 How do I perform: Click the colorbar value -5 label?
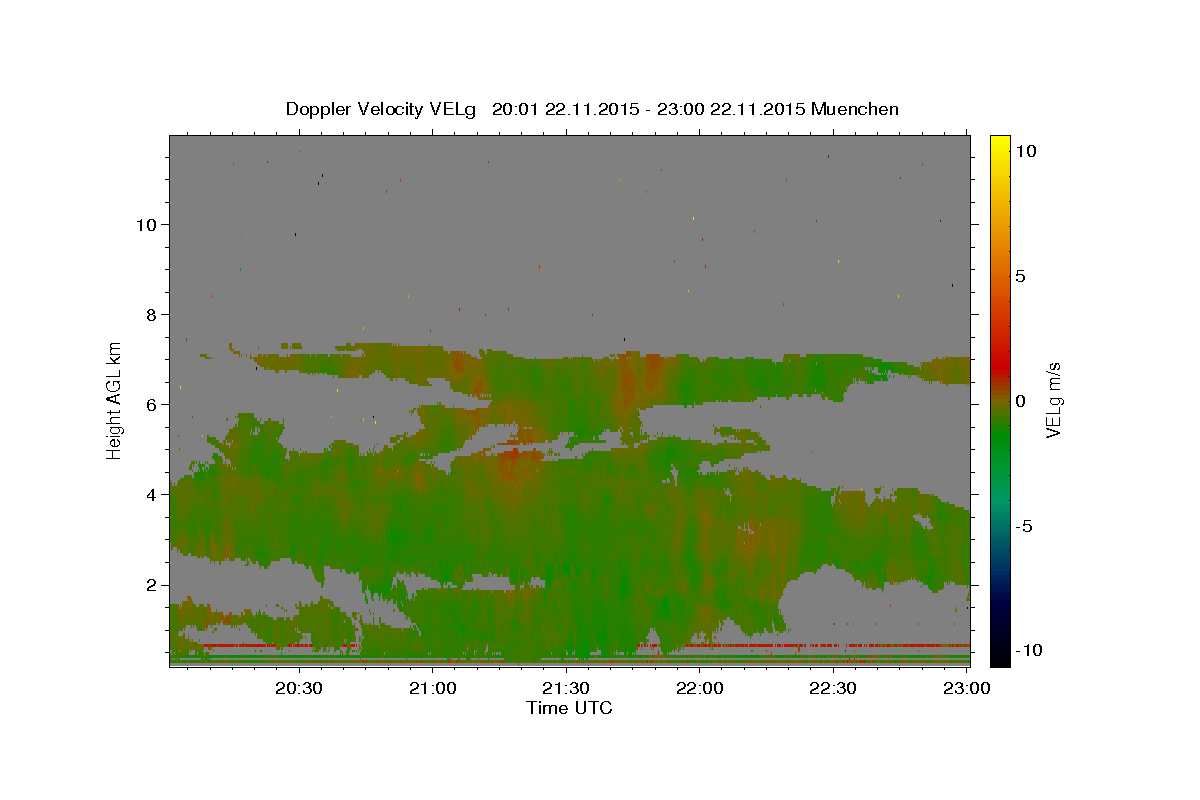click(x=1024, y=526)
